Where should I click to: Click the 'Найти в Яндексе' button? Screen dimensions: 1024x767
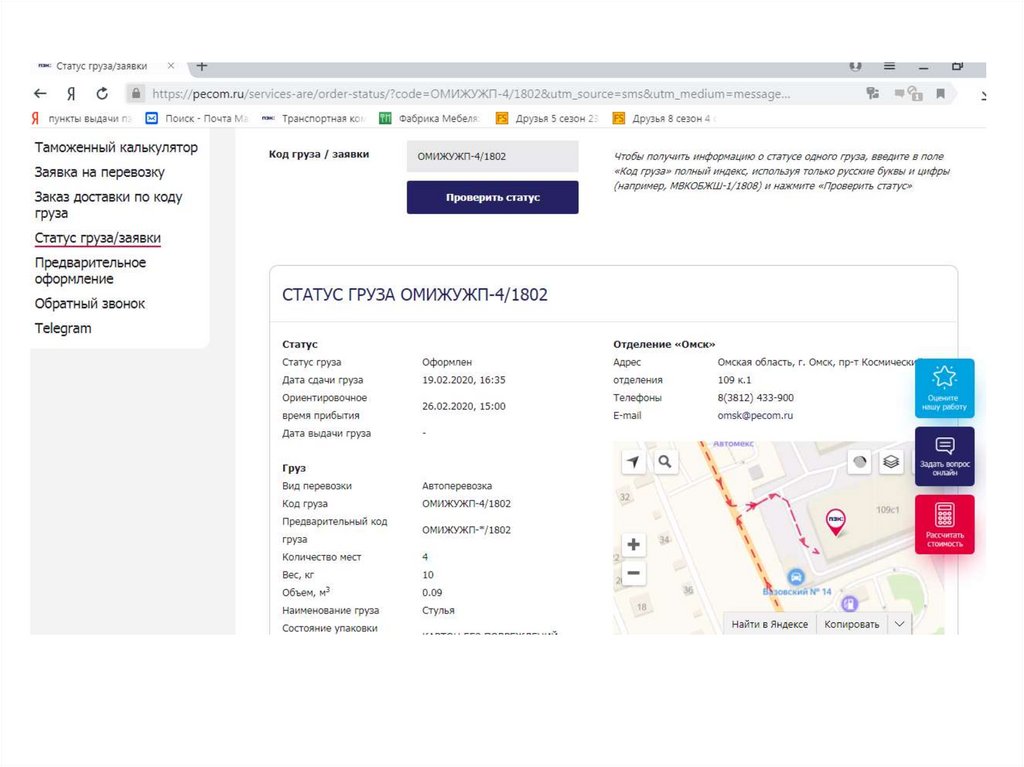pyautogui.click(x=769, y=624)
